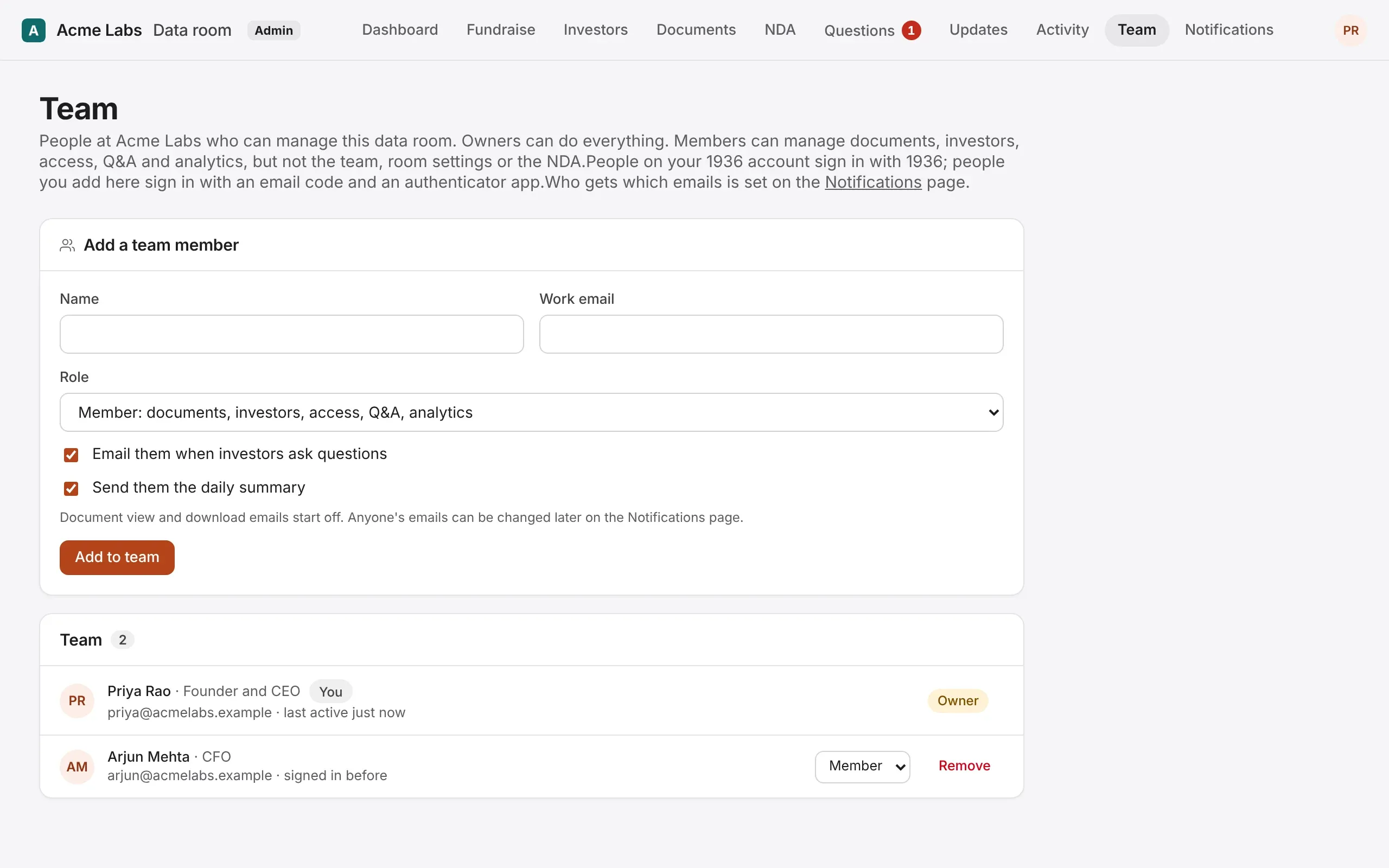1389x868 pixels.
Task: Open the Role dropdown for new member
Action: tap(531, 412)
